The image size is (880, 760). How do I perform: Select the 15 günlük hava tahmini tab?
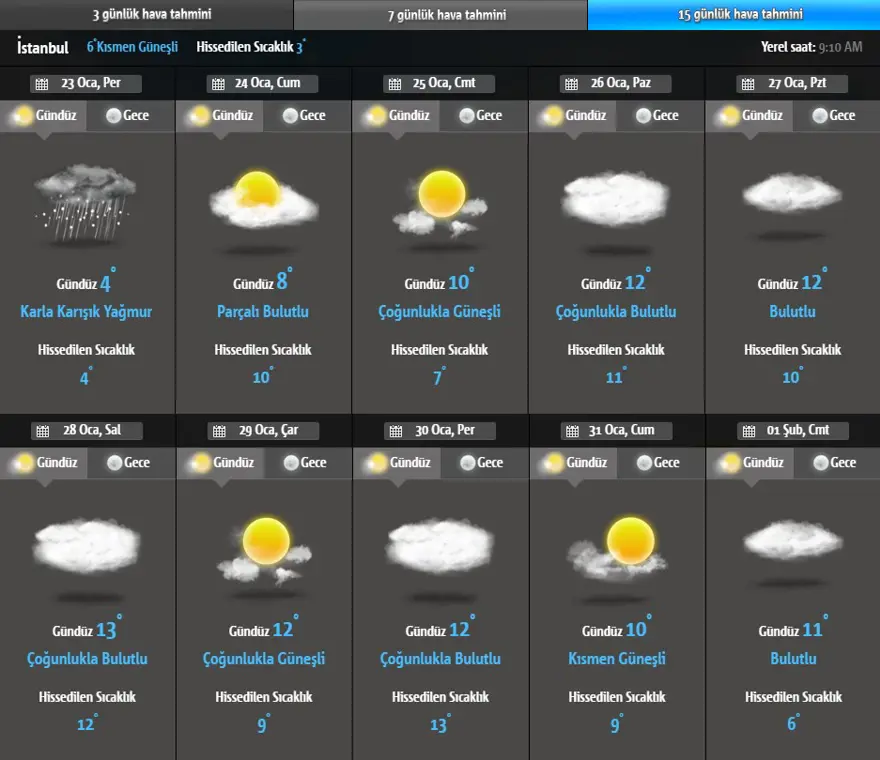click(x=733, y=15)
